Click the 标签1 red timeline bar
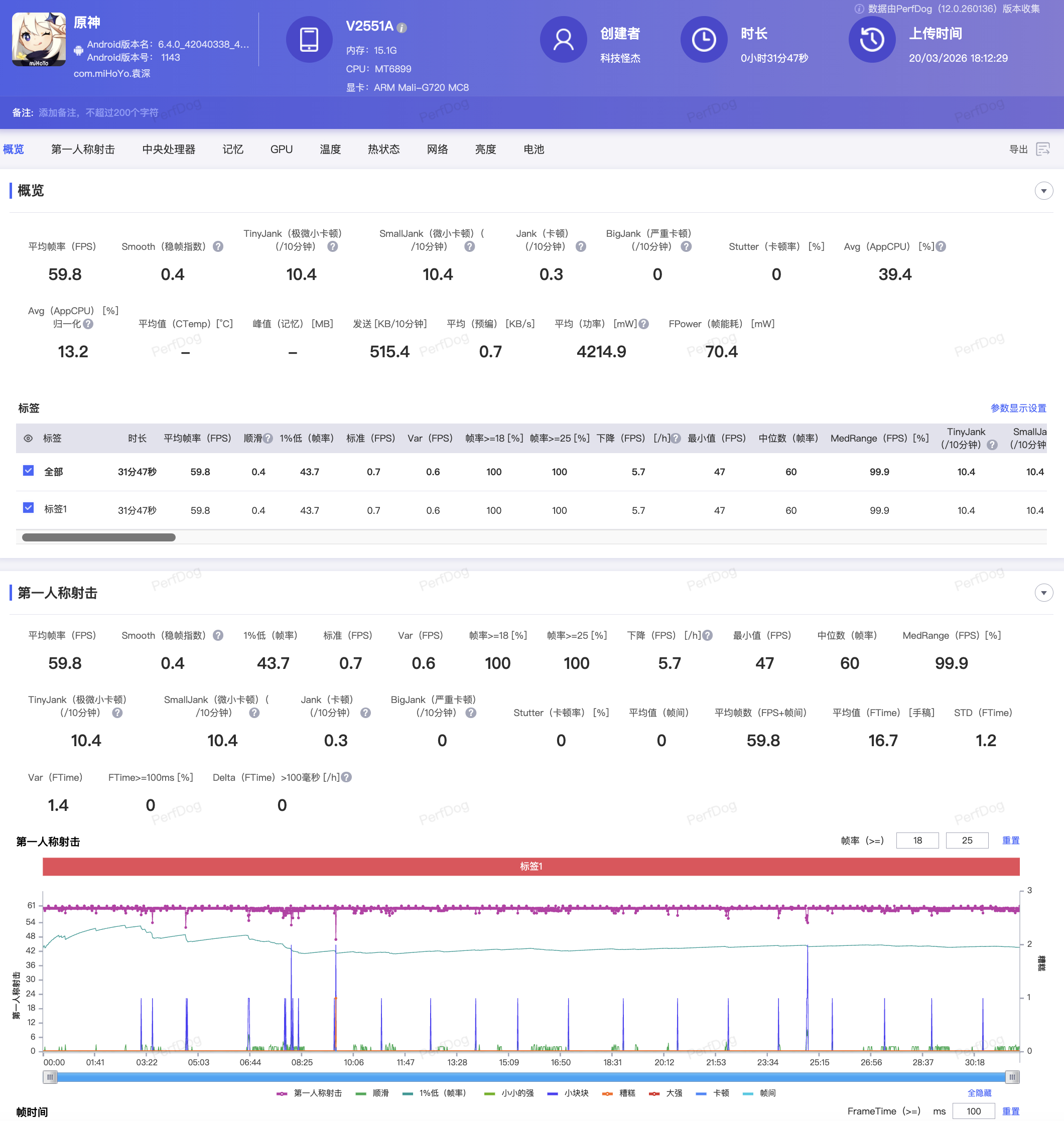Viewport: 1064px width, 1121px height. tap(531, 867)
